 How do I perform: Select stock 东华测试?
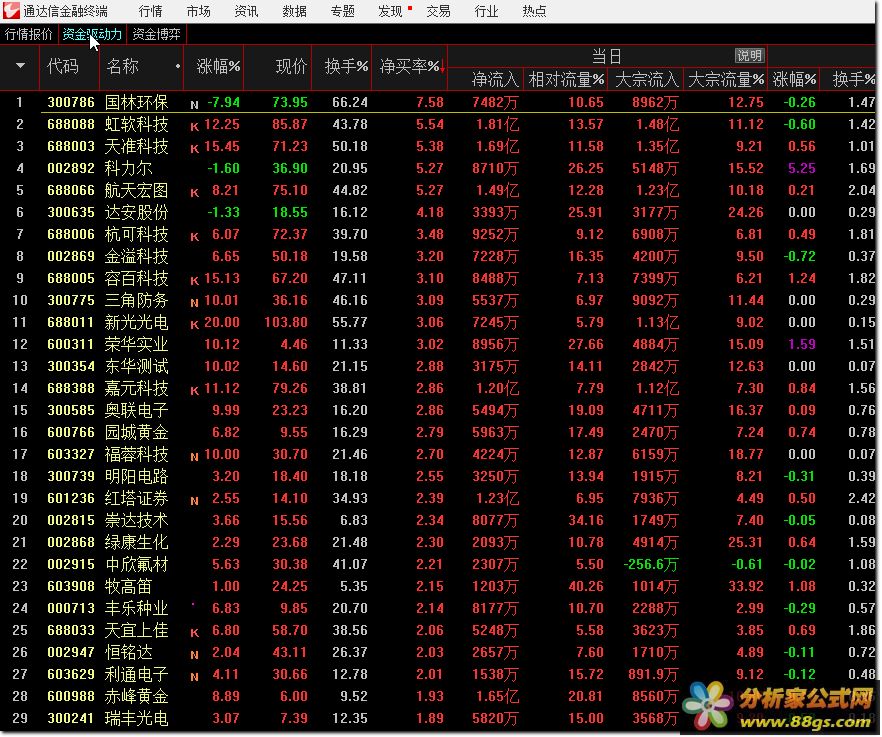(x=137, y=366)
